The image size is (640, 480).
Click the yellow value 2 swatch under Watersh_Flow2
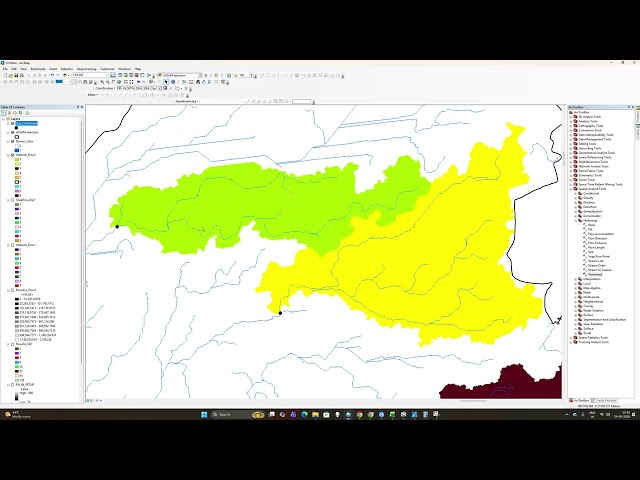[x=17, y=164]
